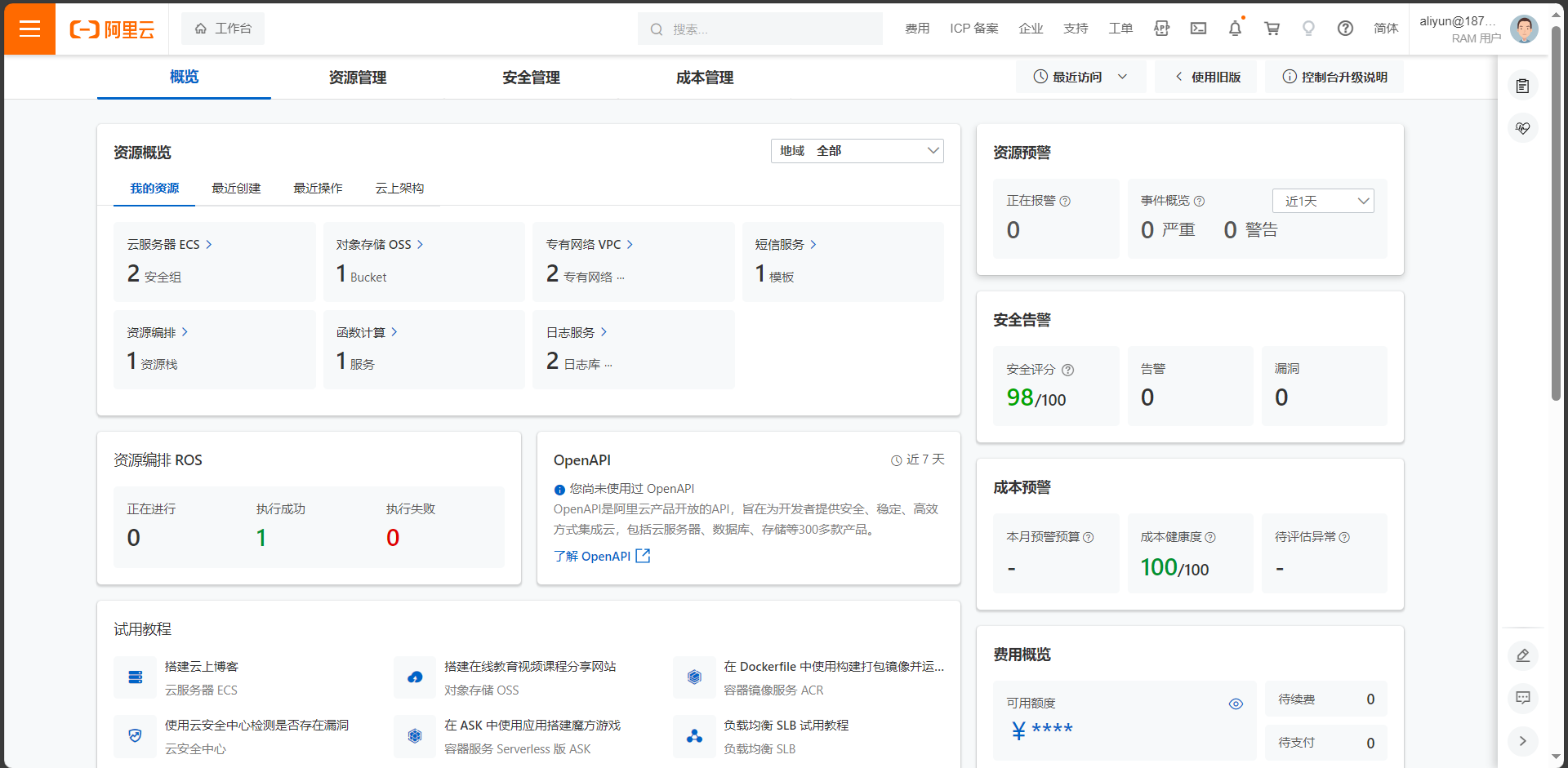The image size is (1568, 768).
Task: Click the page vertical scrollbar
Action: (x=1557, y=212)
